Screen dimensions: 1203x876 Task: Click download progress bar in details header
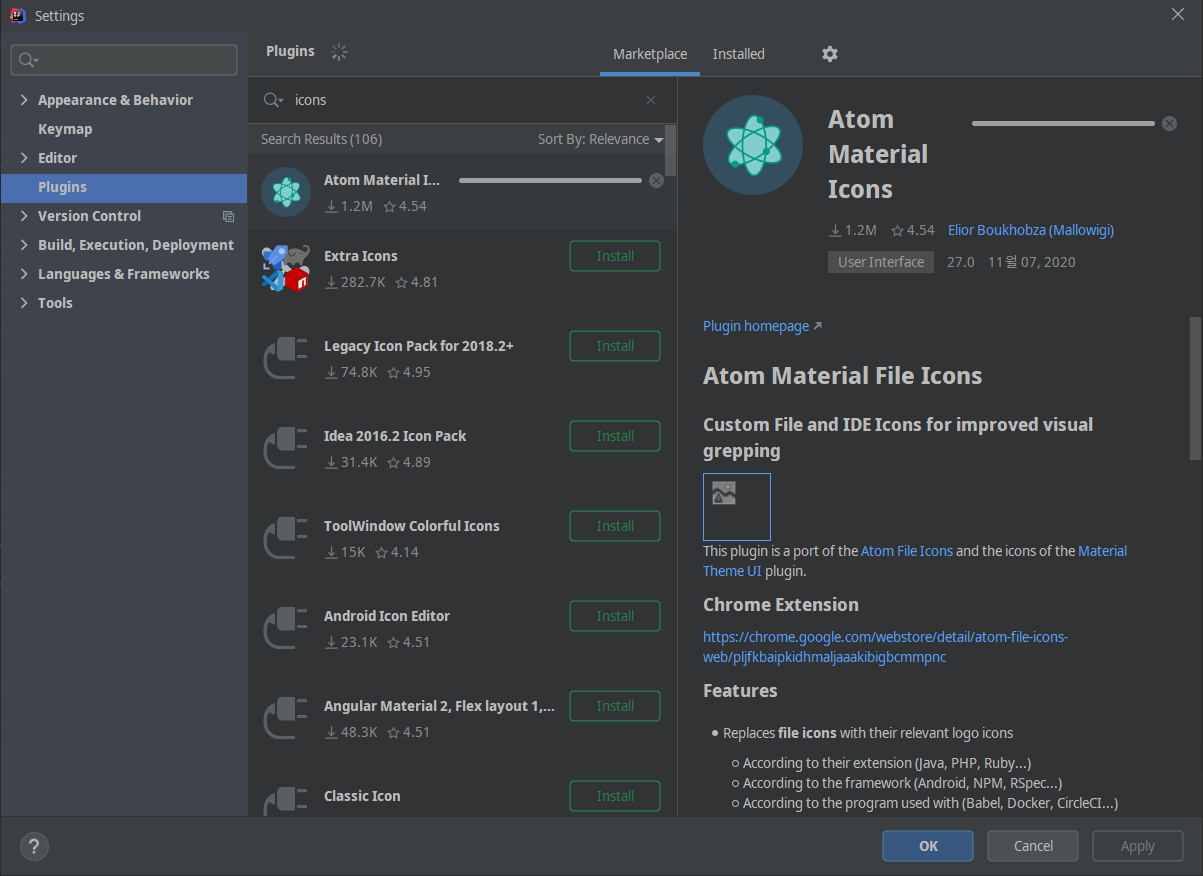[1063, 123]
